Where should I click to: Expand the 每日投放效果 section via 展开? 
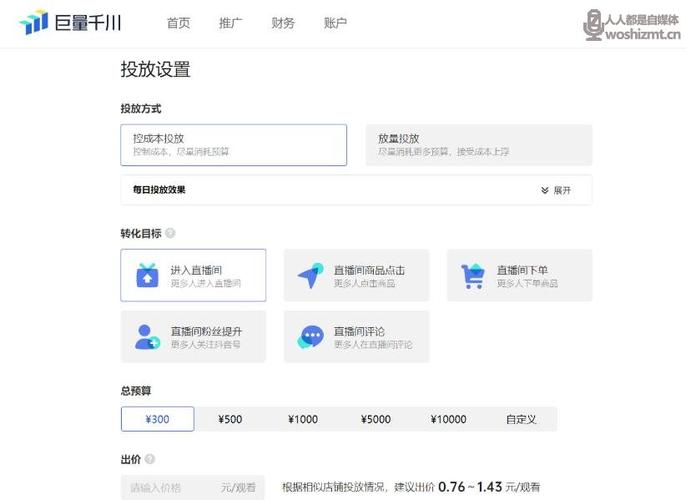pyautogui.click(x=556, y=190)
